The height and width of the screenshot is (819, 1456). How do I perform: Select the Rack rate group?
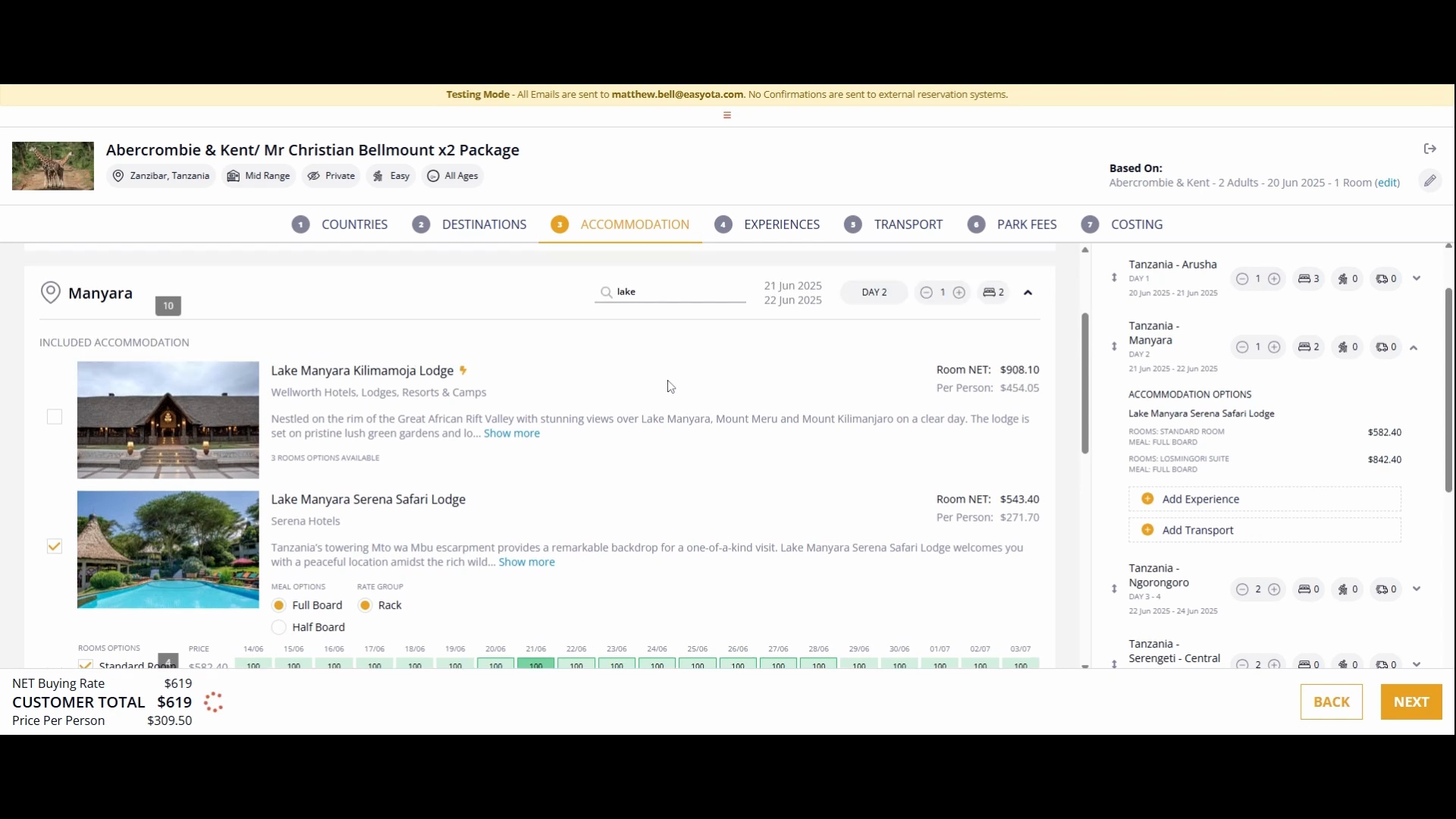point(366,606)
